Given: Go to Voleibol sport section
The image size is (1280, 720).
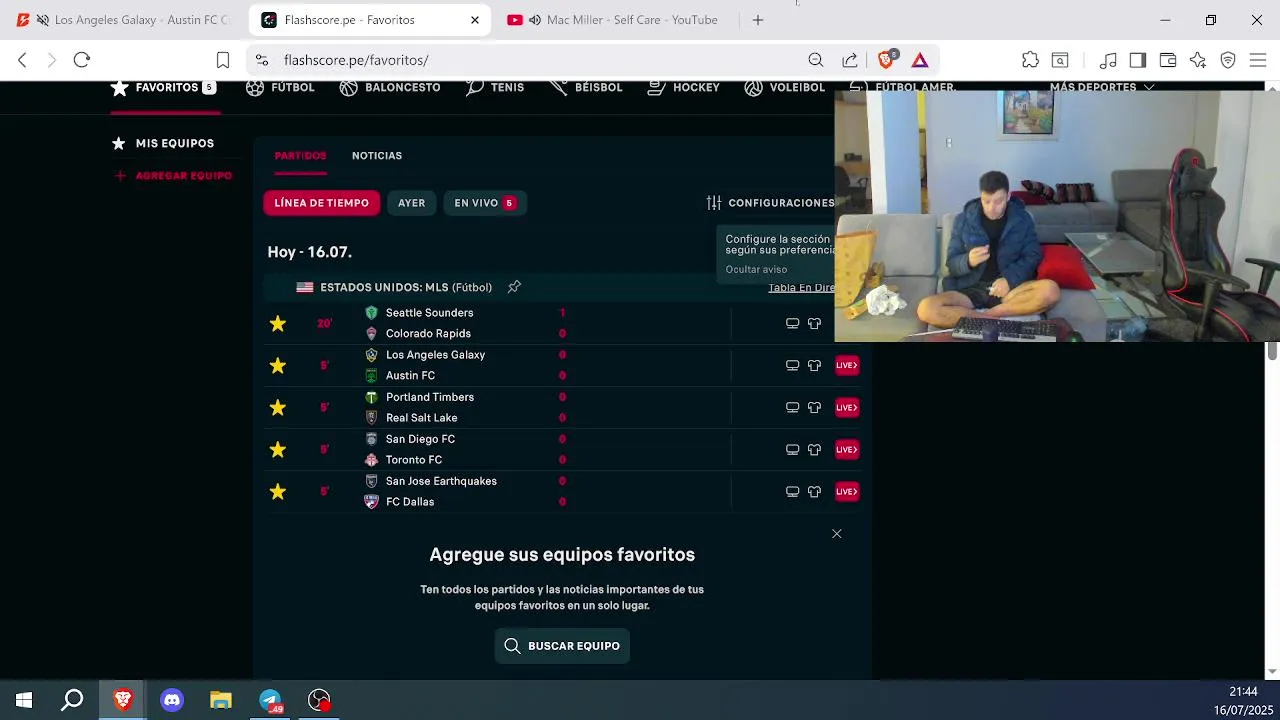Looking at the screenshot, I should pyautogui.click(x=785, y=88).
